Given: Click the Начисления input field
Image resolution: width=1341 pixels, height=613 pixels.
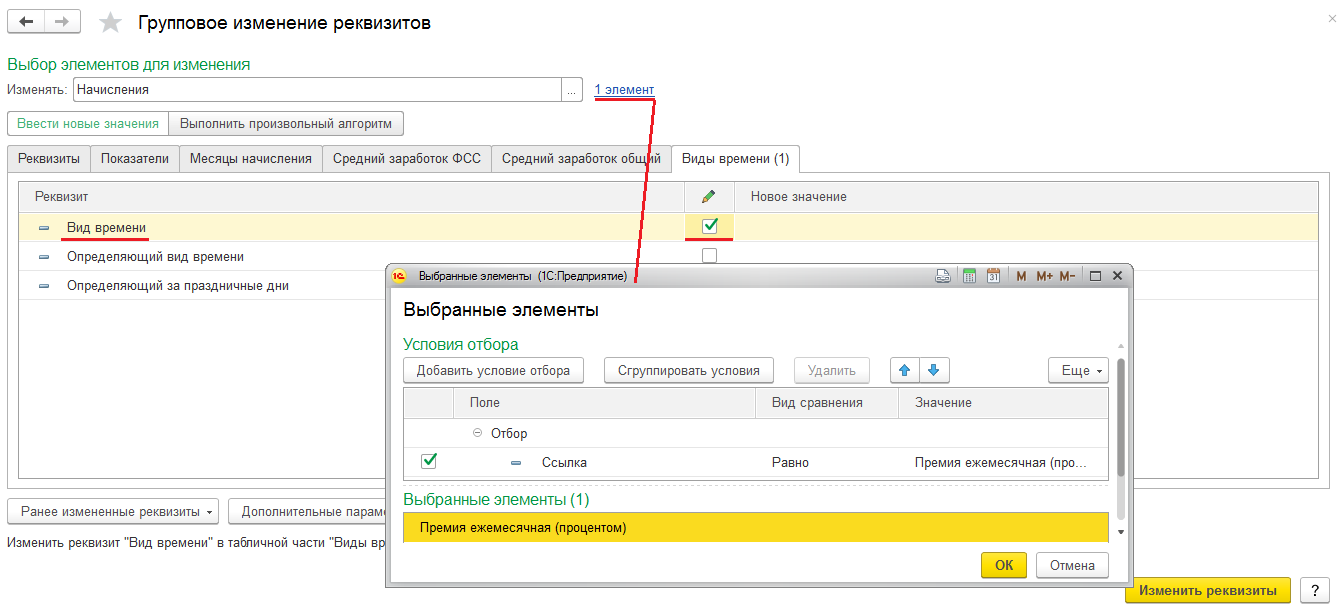Looking at the screenshot, I should [317, 89].
